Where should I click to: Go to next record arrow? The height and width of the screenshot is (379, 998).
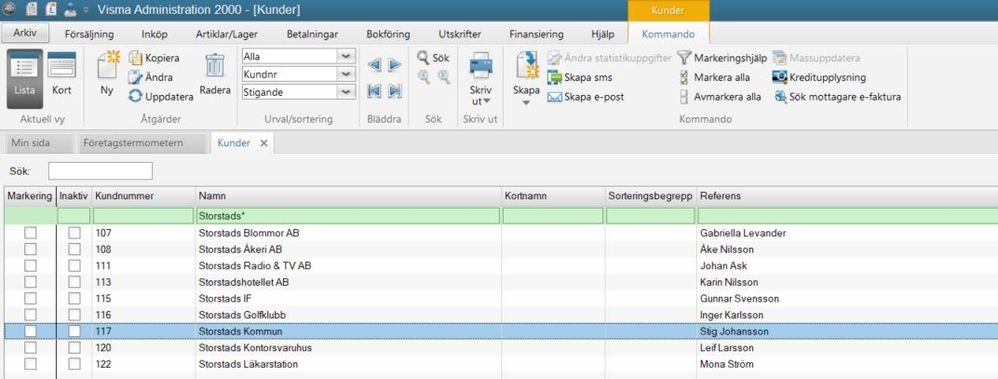pyautogui.click(x=395, y=64)
